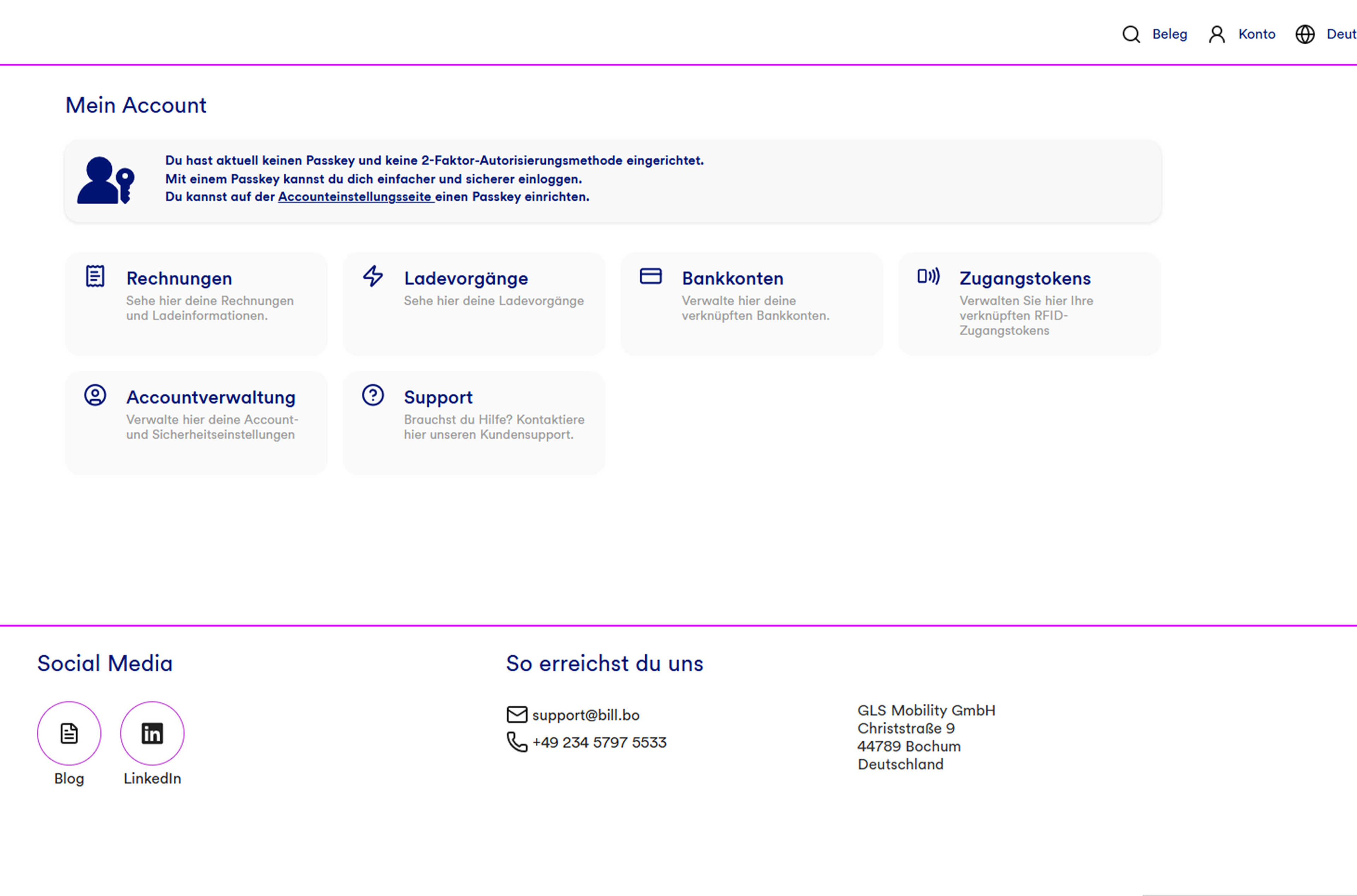Click the lightning bolt icon for Ladevorgänge

tap(373, 276)
